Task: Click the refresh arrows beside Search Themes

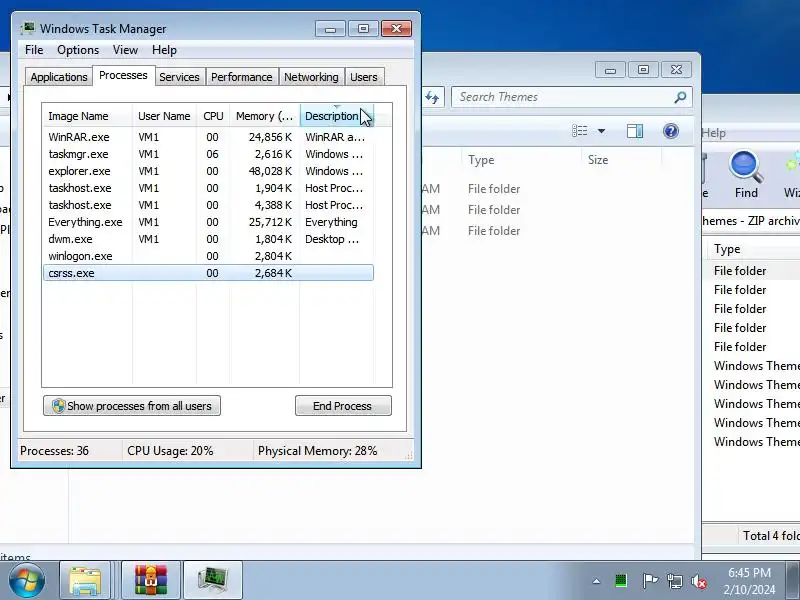Action: tap(432, 97)
